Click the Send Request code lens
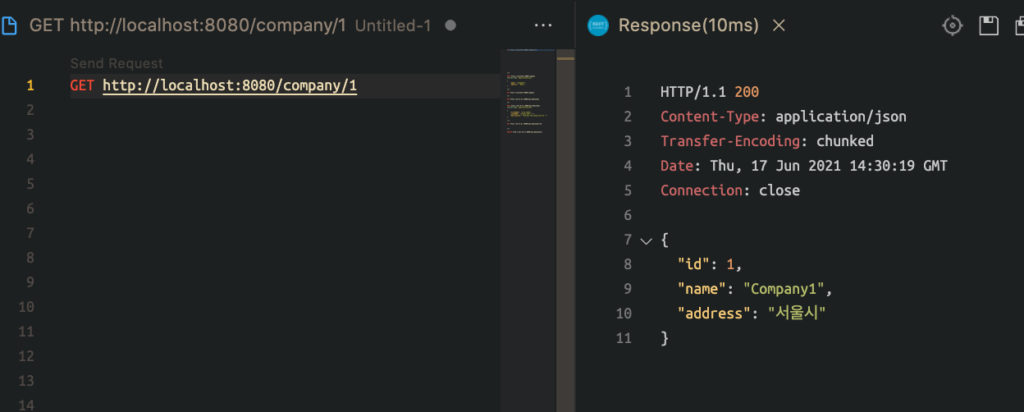The height and width of the screenshot is (412, 1024). 116,63
